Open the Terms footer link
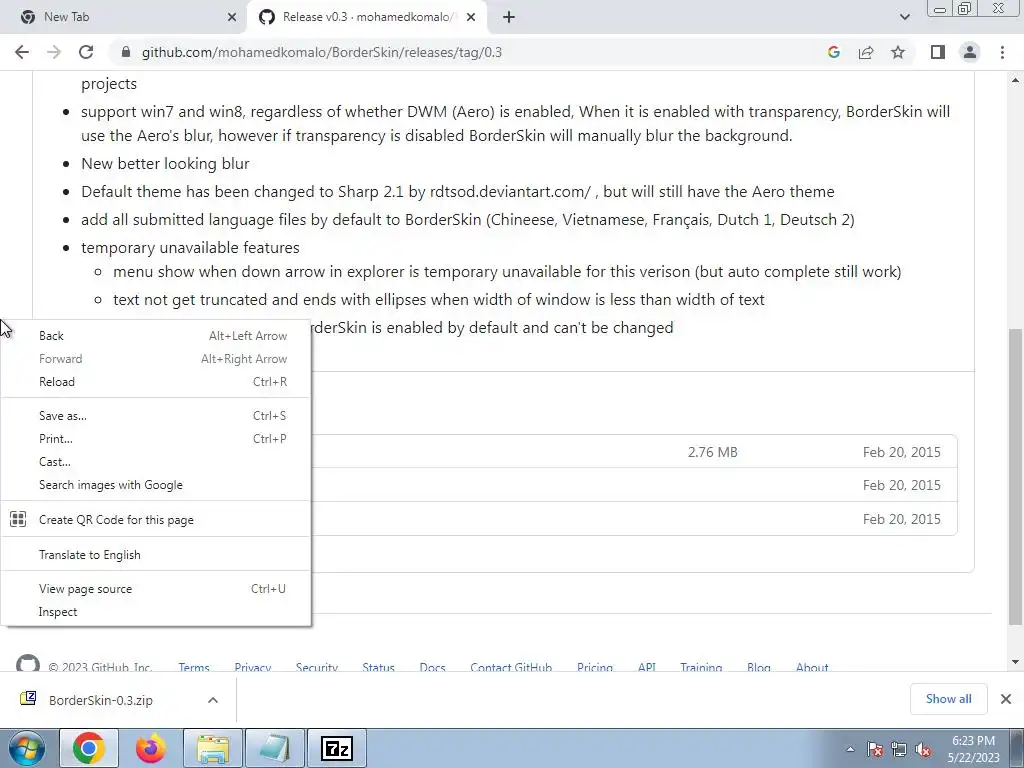 click(194, 667)
